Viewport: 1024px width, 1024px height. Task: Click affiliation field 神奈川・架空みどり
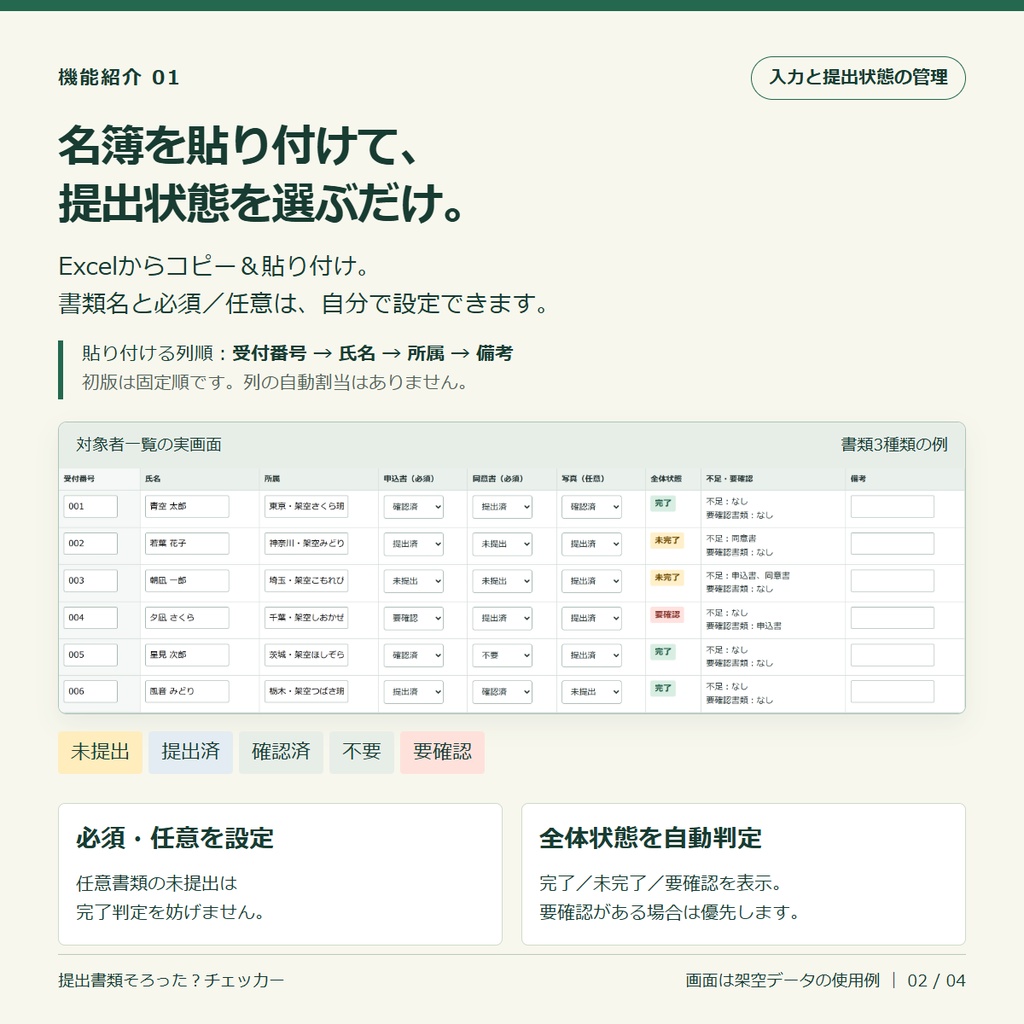[x=306, y=543]
